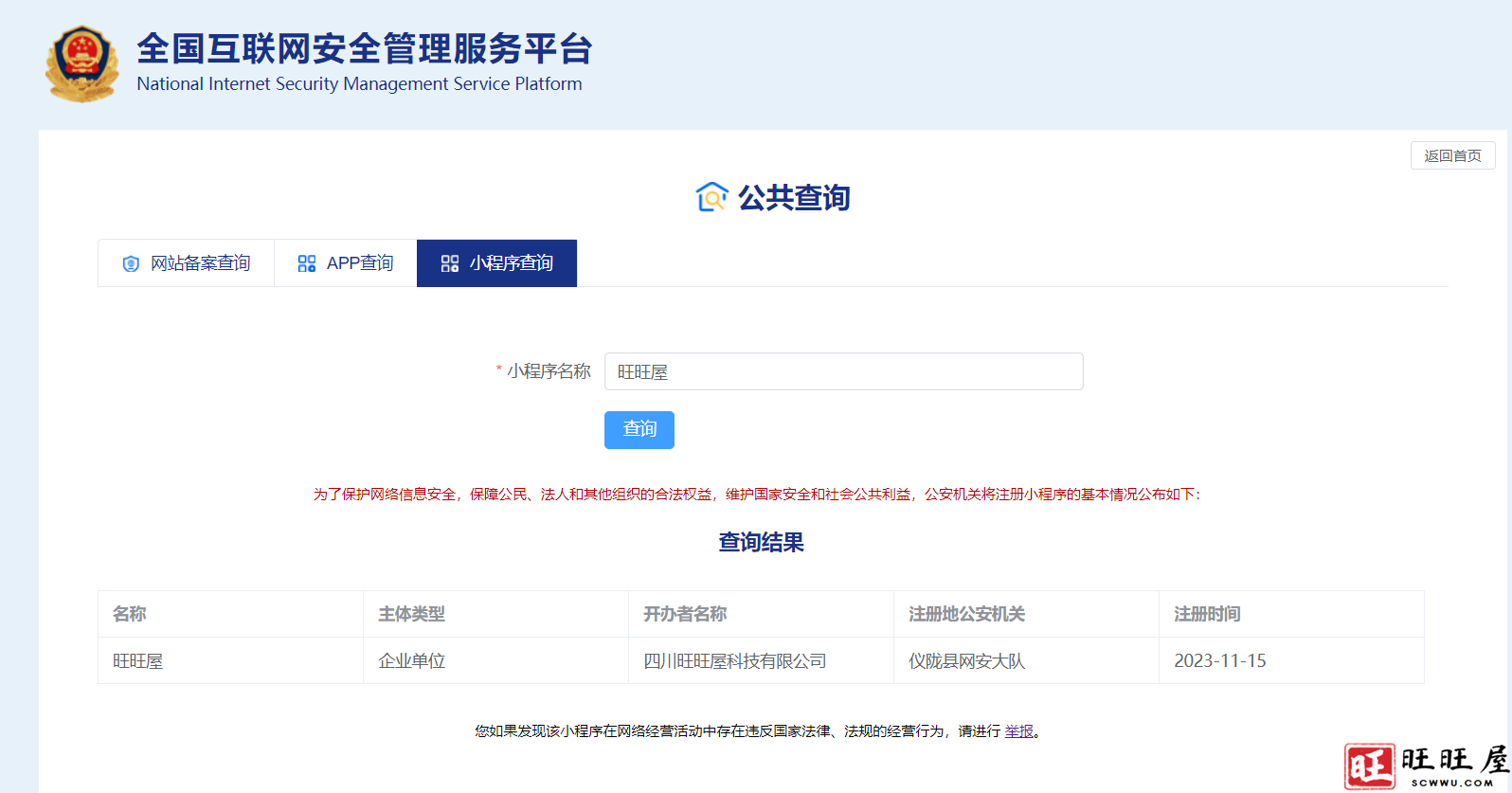Focus the 小程序名称 input field
Screen dimensions: 1512x793
click(844, 371)
